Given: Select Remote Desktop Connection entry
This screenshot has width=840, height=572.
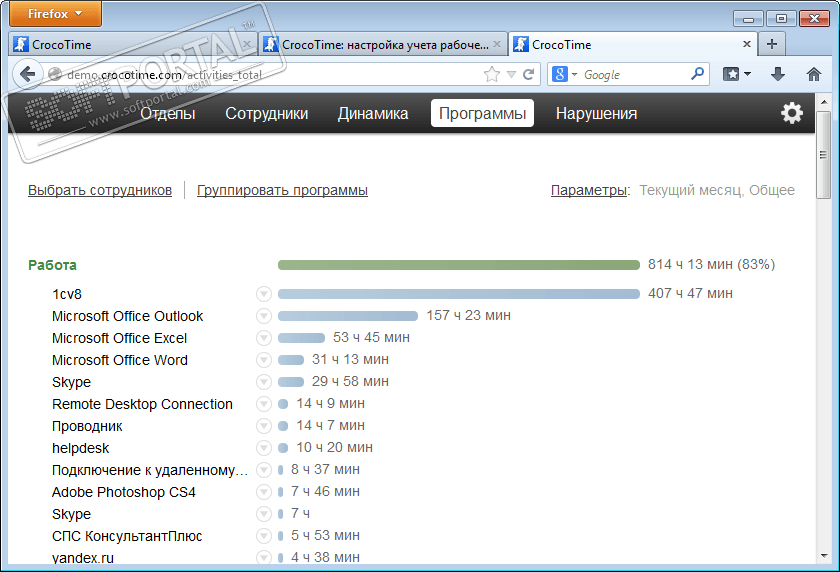Looking at the screenshot, I should 142,404.
